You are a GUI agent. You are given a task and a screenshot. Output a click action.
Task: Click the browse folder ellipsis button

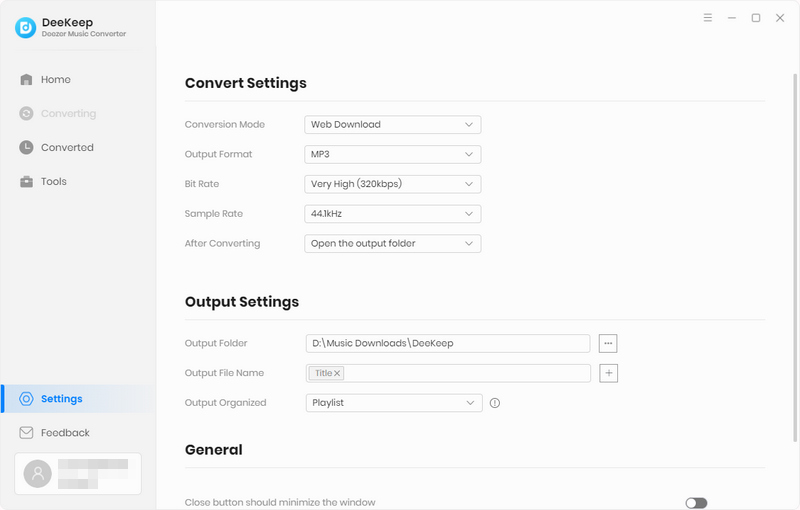point(608,343)
